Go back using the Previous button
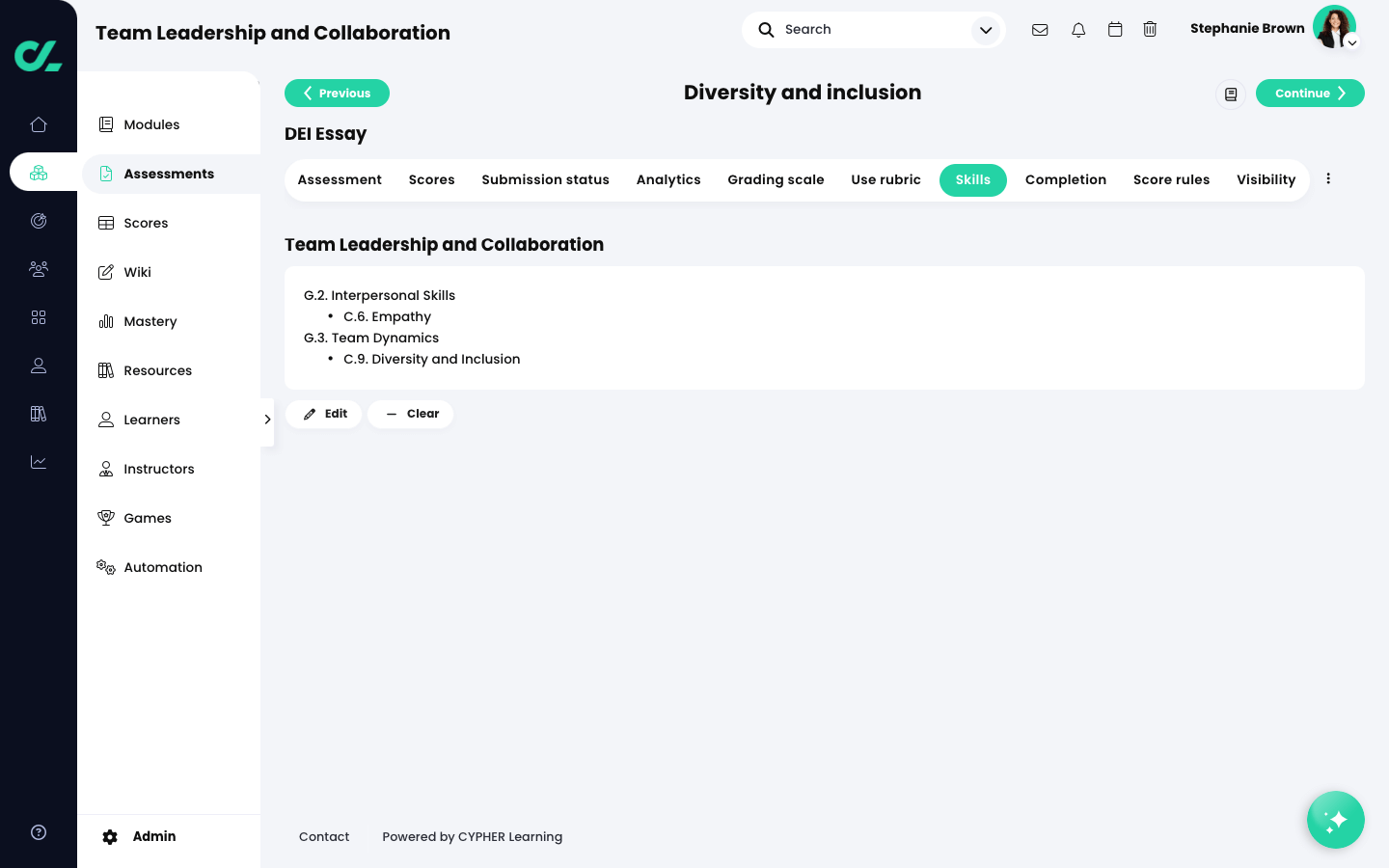The width and height of the screenshot is (1389, 868). 337,93
